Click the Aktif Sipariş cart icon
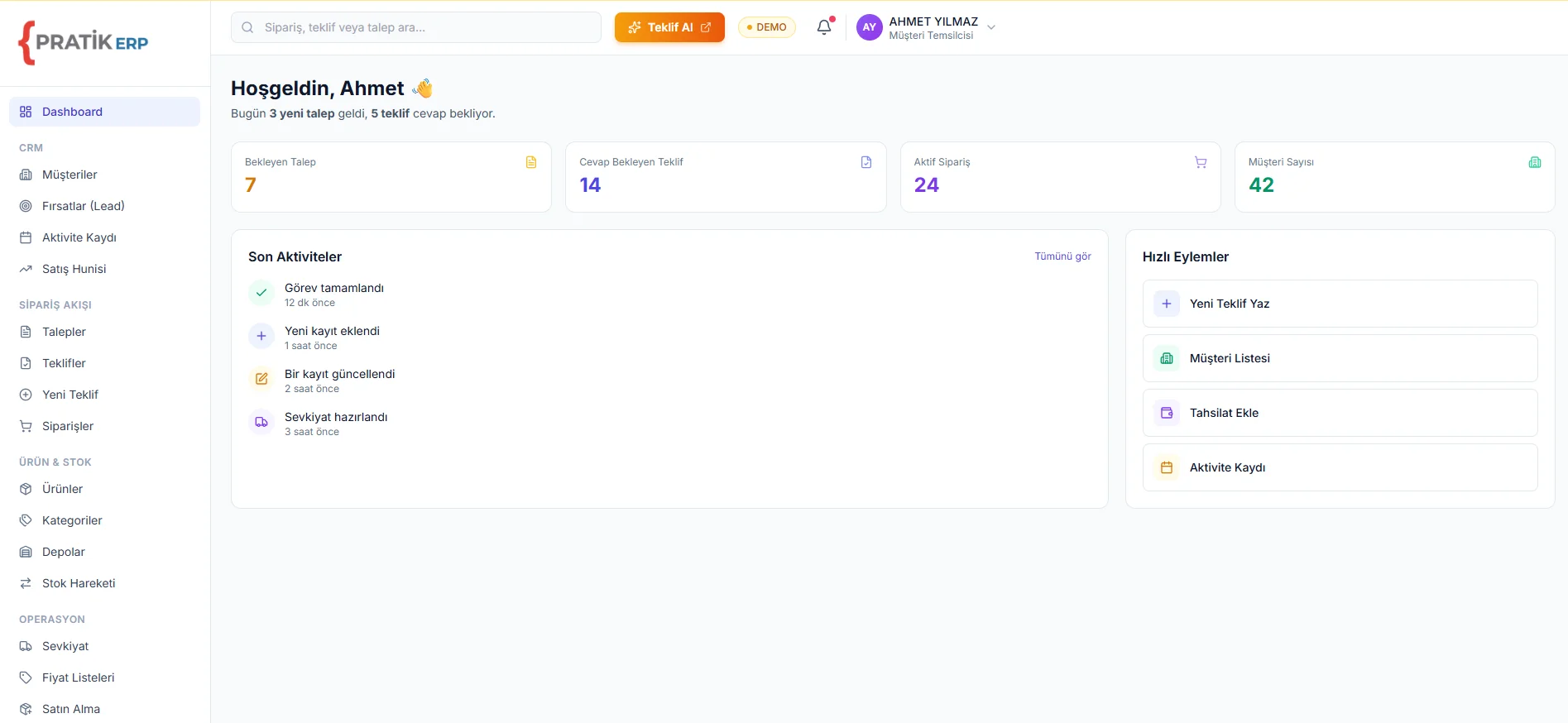This screenshot has width=1568, height=723. point(1201,162)
